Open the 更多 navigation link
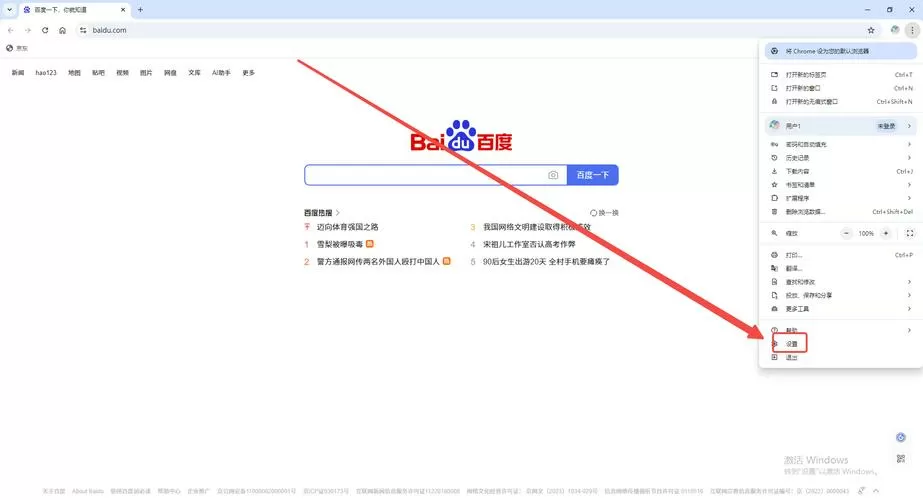 pos(248,72)
